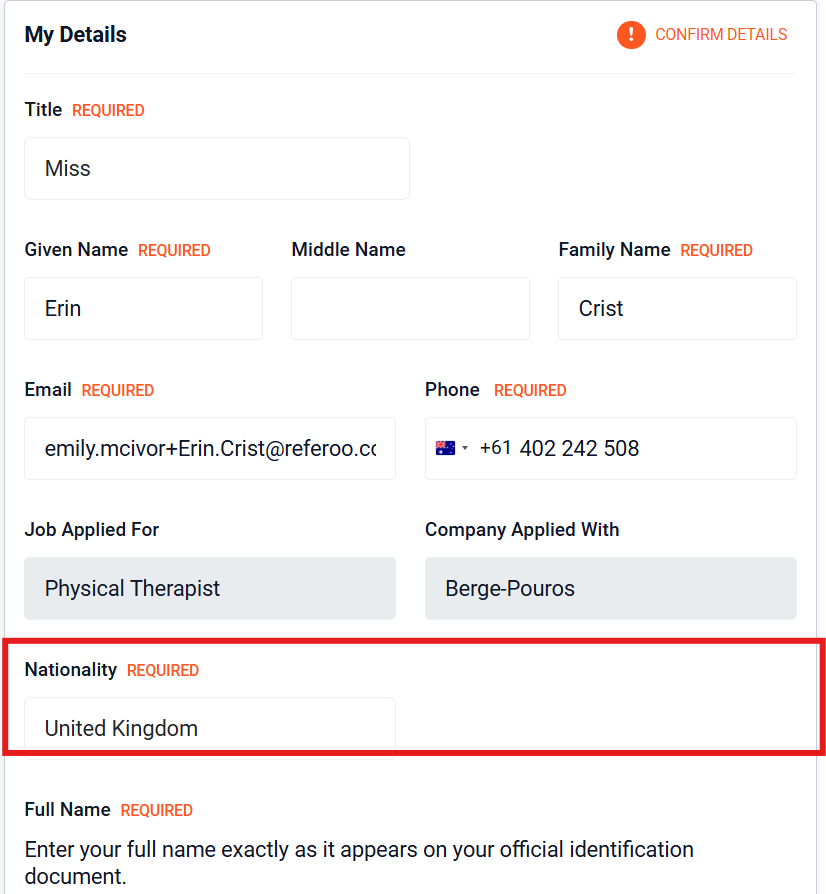The height and width of the screenshot is (894, 826).
Task: Click into the empty Middle Name field
Action: pos(410,308)
